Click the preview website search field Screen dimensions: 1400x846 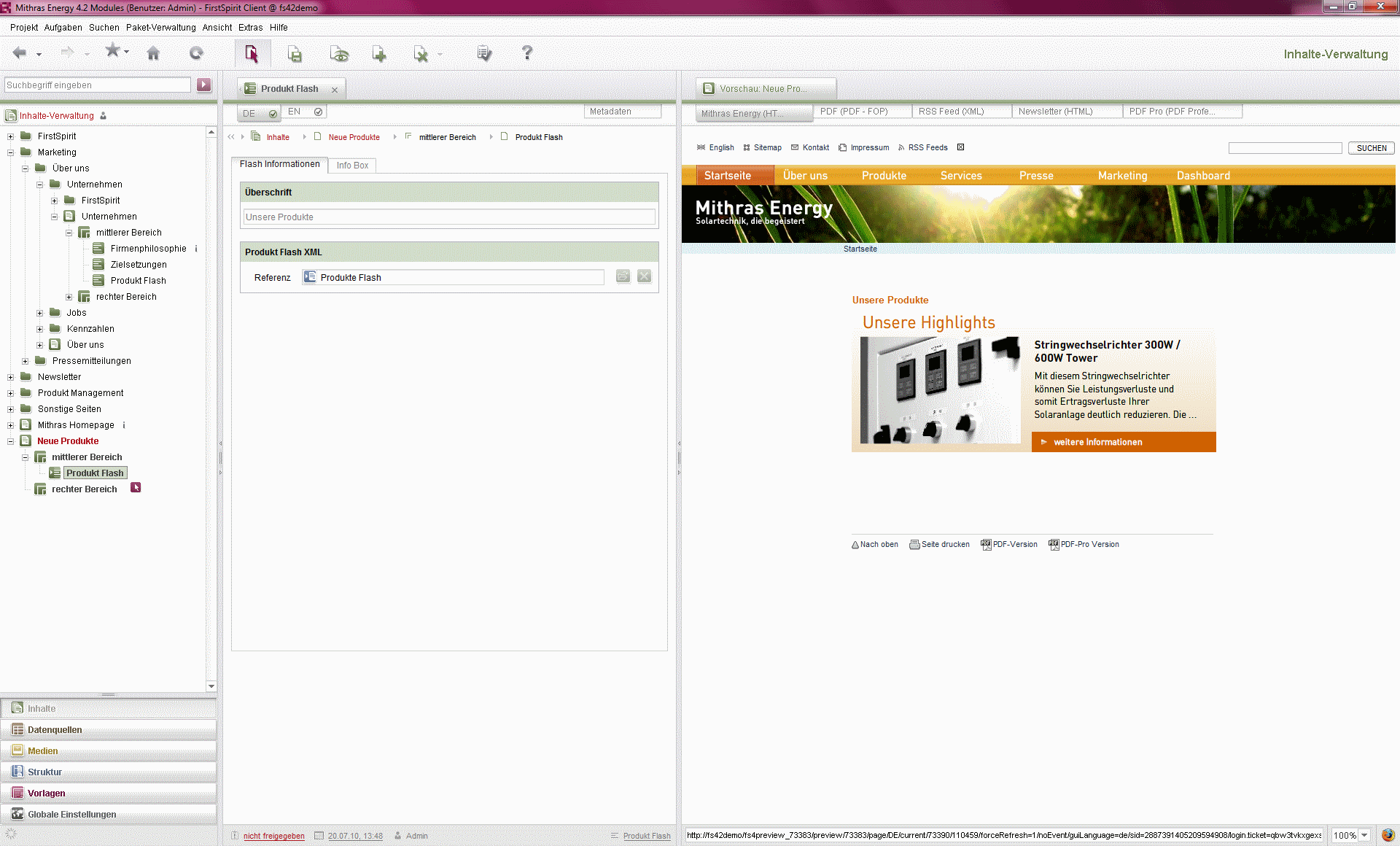pyautogui.click(x=1285, y=148)
